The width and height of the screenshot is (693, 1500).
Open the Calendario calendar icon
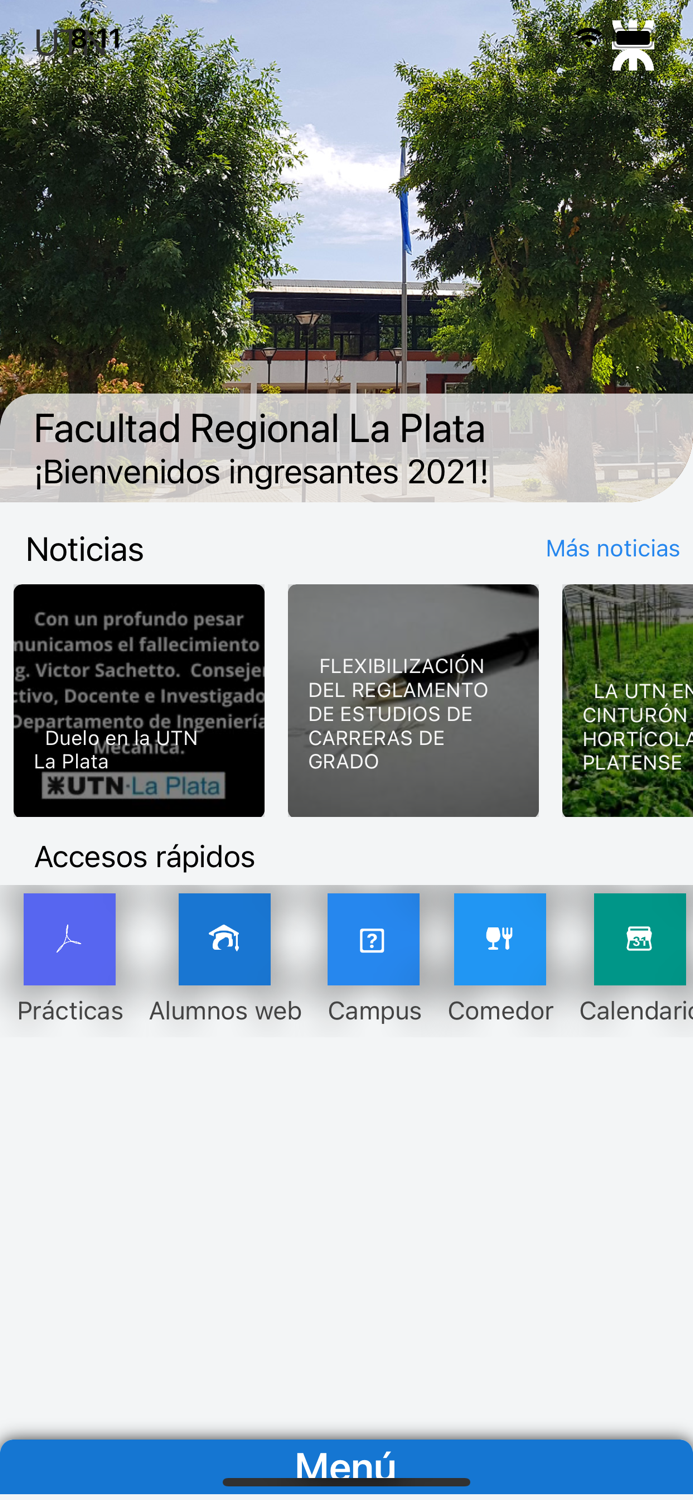point(640,939)
